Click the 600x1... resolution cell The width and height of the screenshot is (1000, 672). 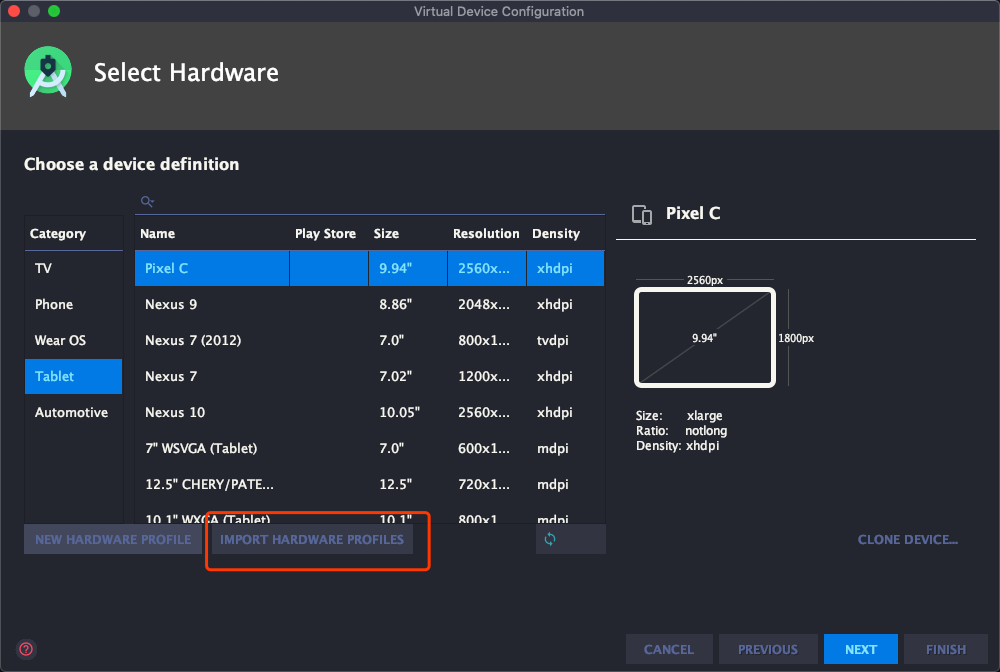point(487,448)
